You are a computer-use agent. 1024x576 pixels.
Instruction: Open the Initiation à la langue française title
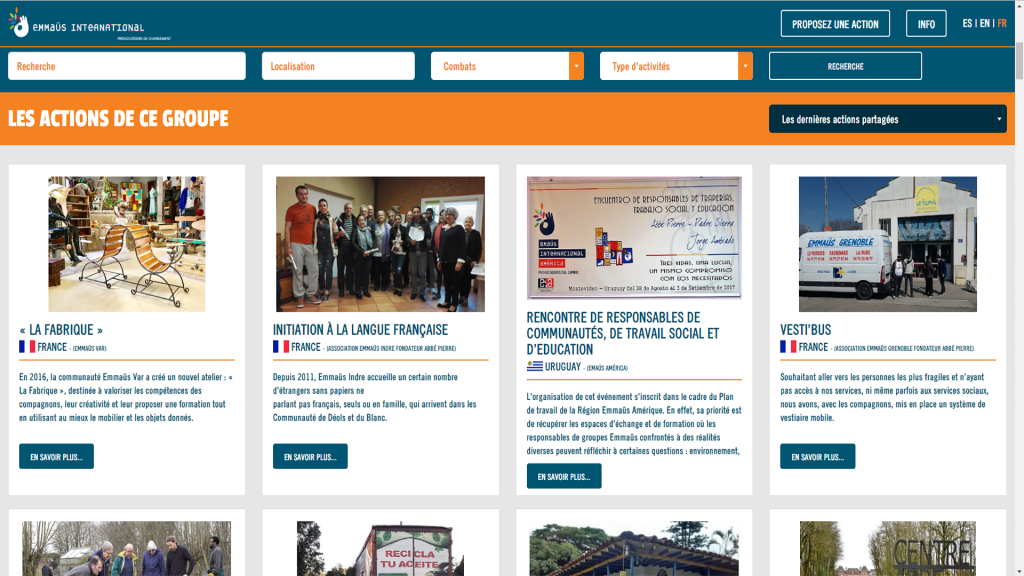click(x=360, y=330)
